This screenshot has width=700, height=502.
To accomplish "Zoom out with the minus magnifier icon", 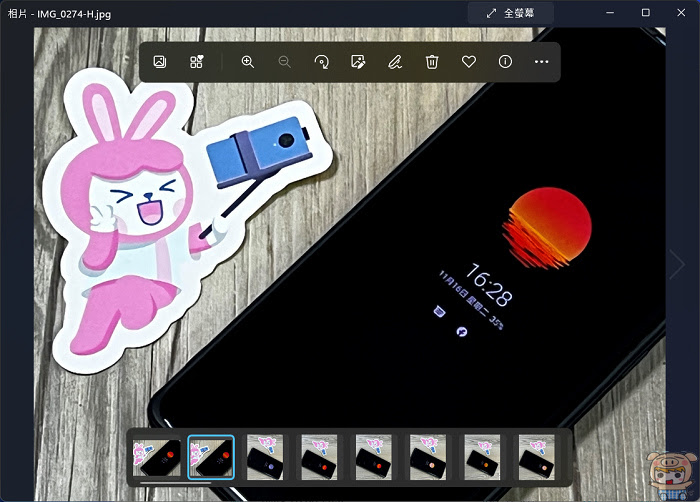I will [284, 62].
